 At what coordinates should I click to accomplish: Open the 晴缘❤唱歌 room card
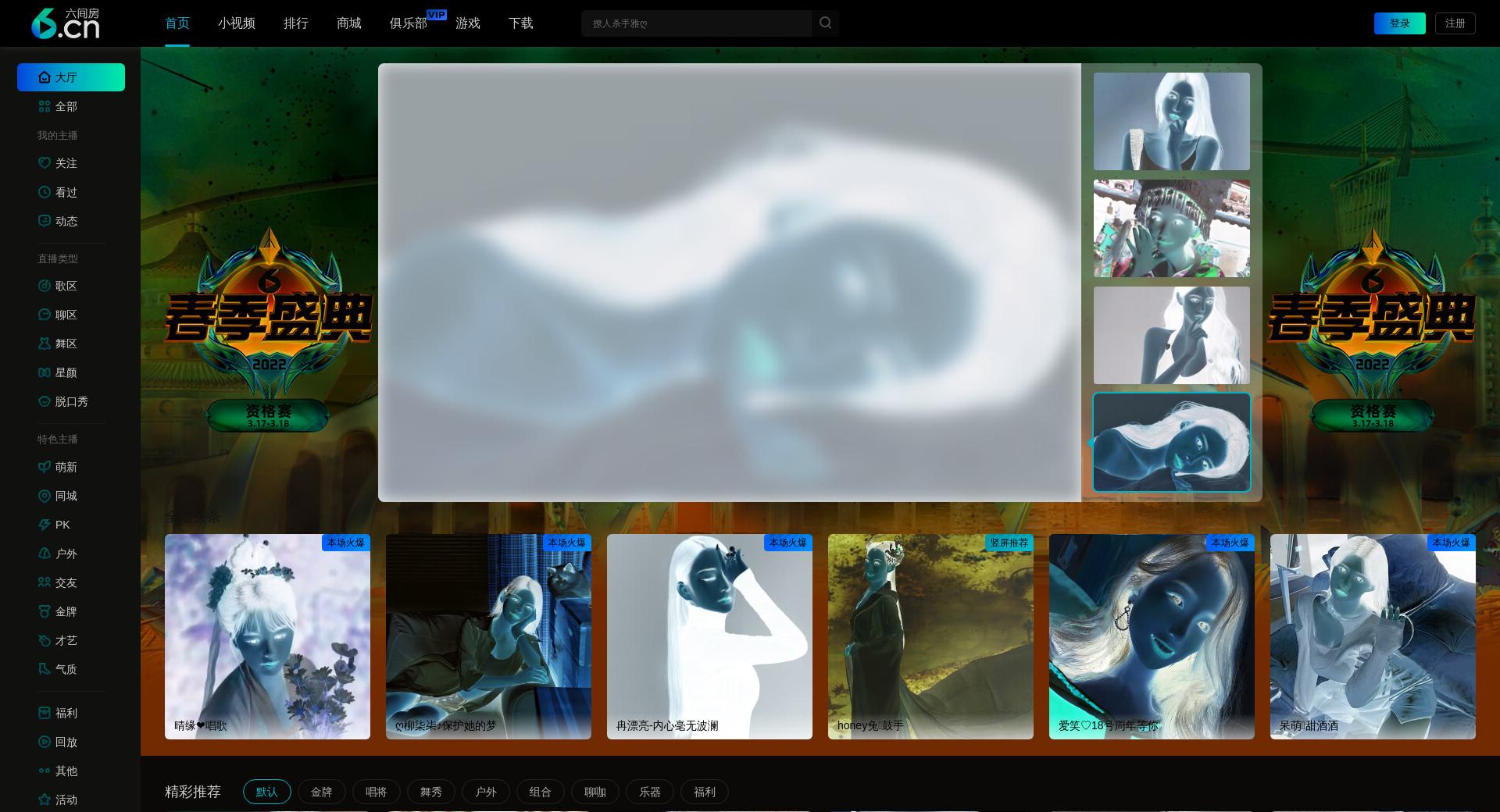(x=267, y=636)
